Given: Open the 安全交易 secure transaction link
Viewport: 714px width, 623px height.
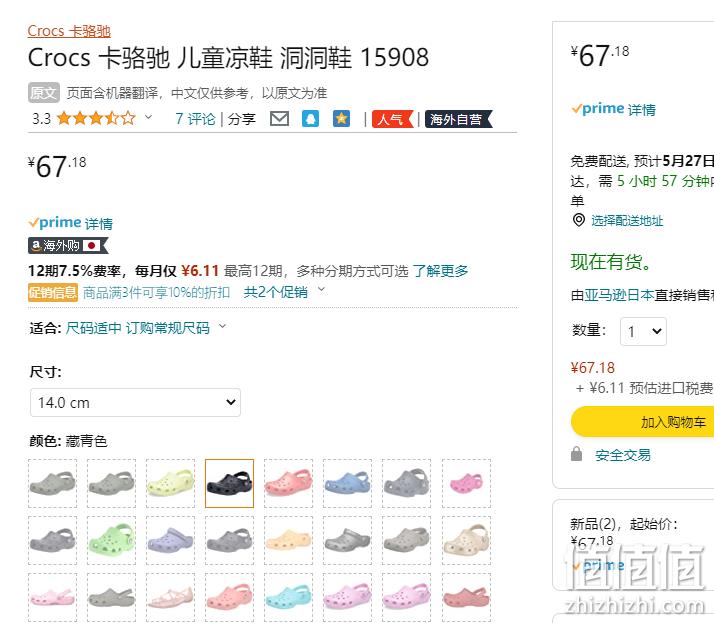Looking at the screenshot, I should (x=623, y=454).
